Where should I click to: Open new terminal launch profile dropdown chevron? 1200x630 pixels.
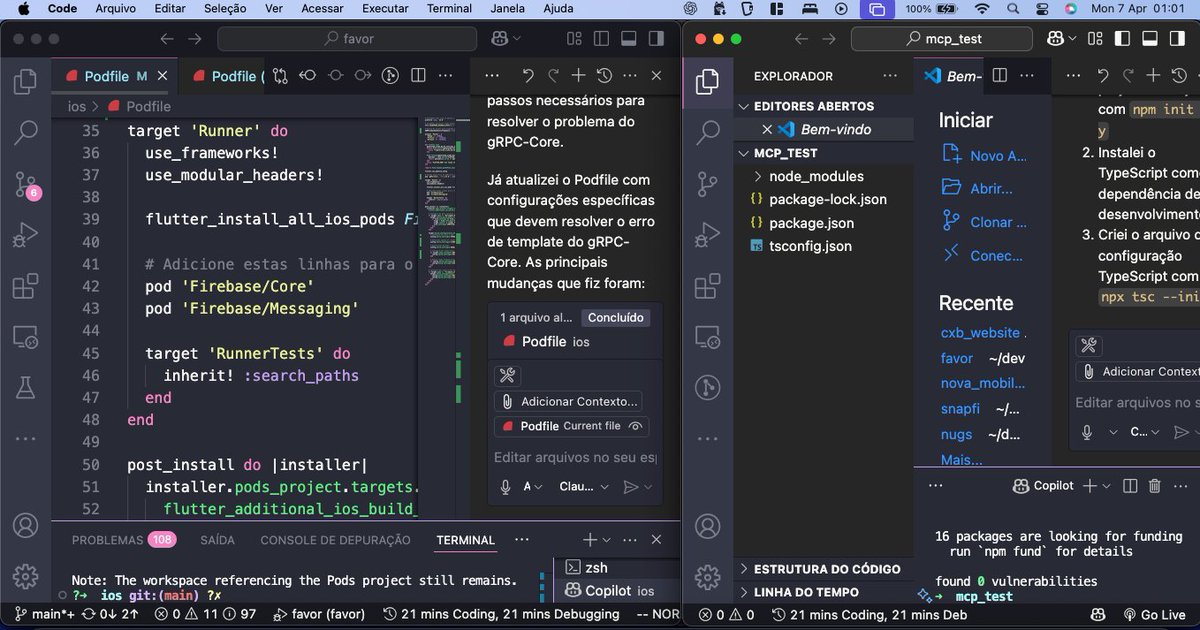coord(607,540)
